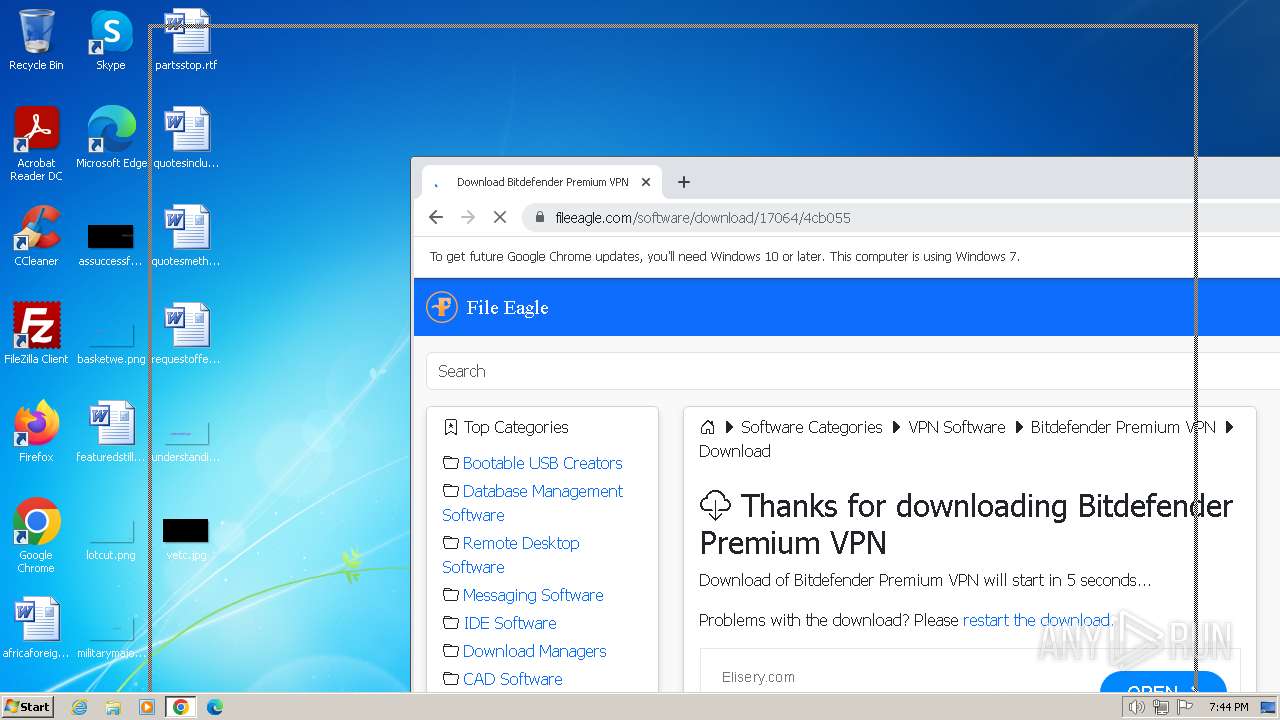The height and width of the screenshot is (720, 1280).
Task: Launch Skype from the desktop
Action: 111,40
